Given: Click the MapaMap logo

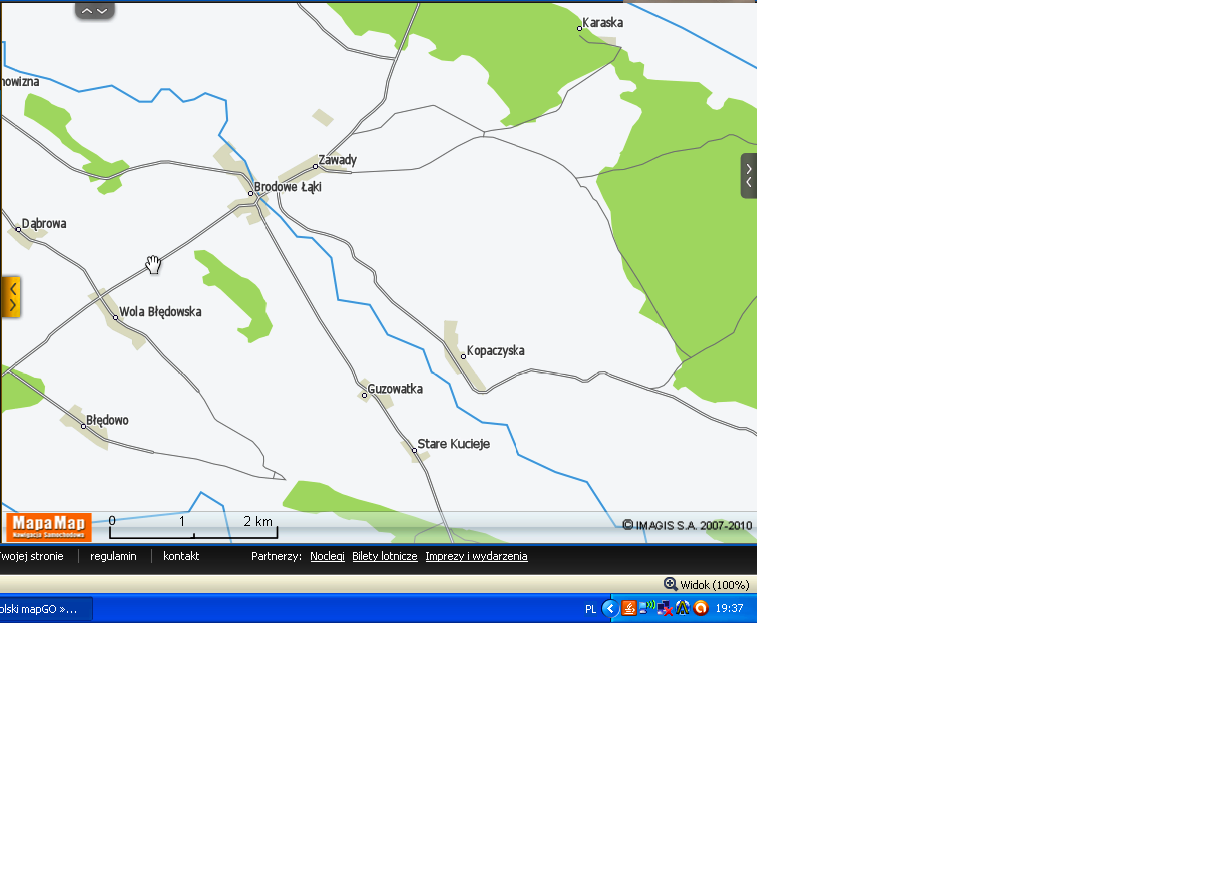Looking at the screenshot, I should pyautogui.click(x=48, y=527).
